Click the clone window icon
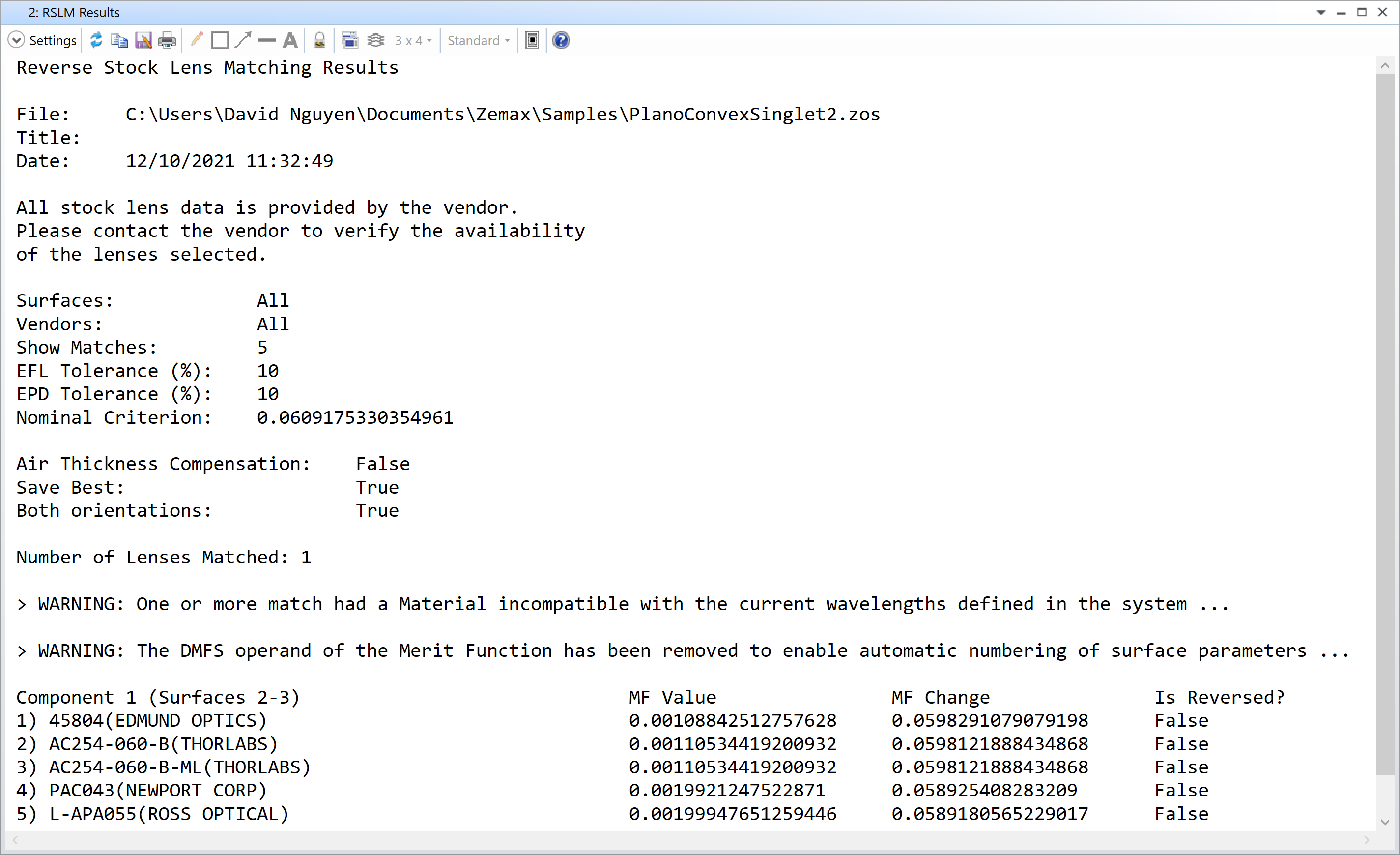The image size is (1400, 855). click(349, 40)
